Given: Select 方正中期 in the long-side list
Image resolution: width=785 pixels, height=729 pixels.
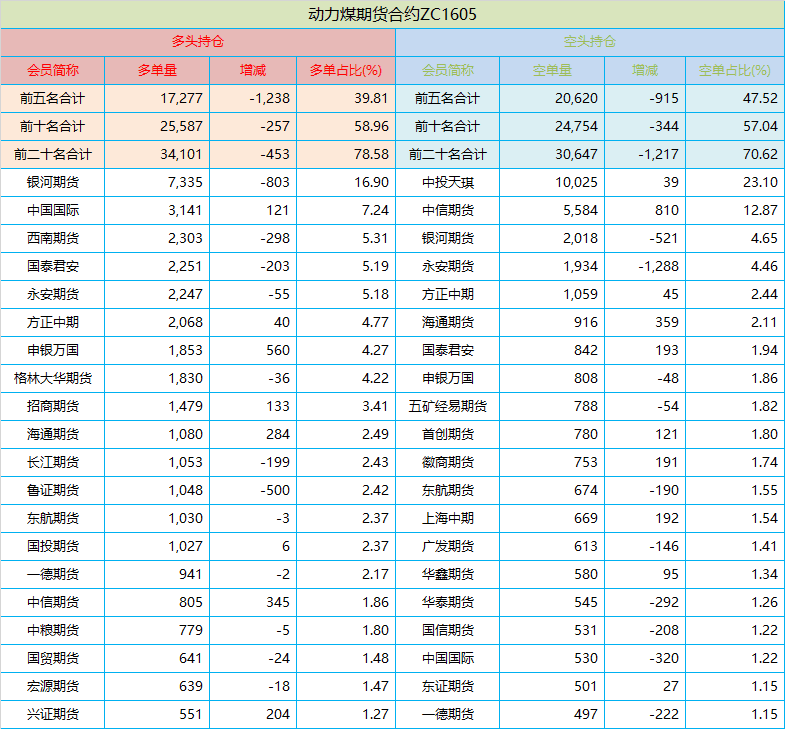Looking at the screenshot, I should [x=53, y=322].
